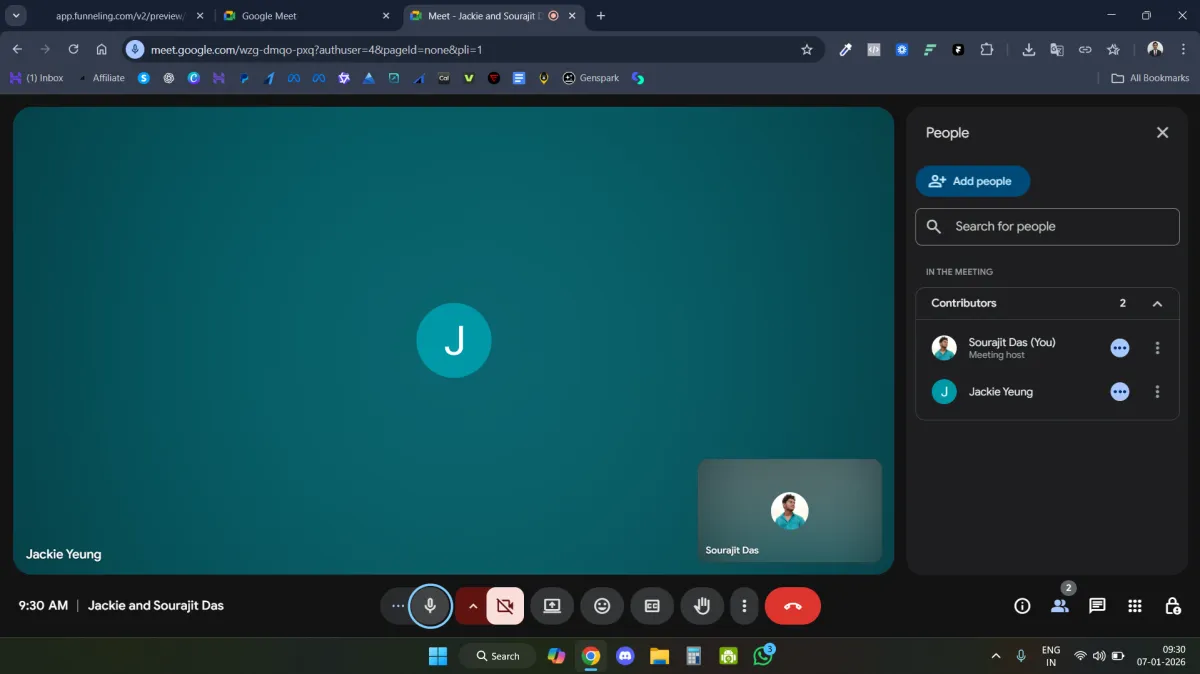
Task: Click the Share screen icon
Action: tap(552, 606)
